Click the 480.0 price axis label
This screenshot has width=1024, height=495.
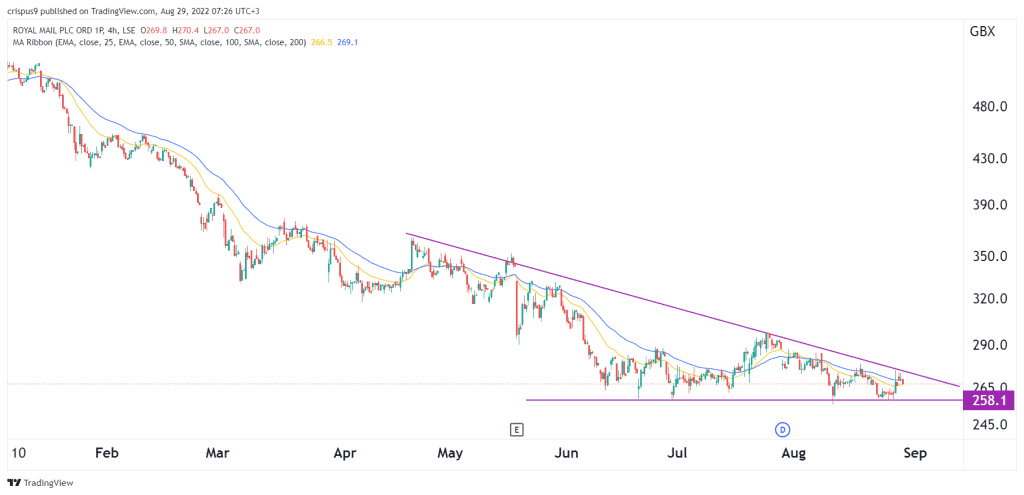[x=986, y=107]
